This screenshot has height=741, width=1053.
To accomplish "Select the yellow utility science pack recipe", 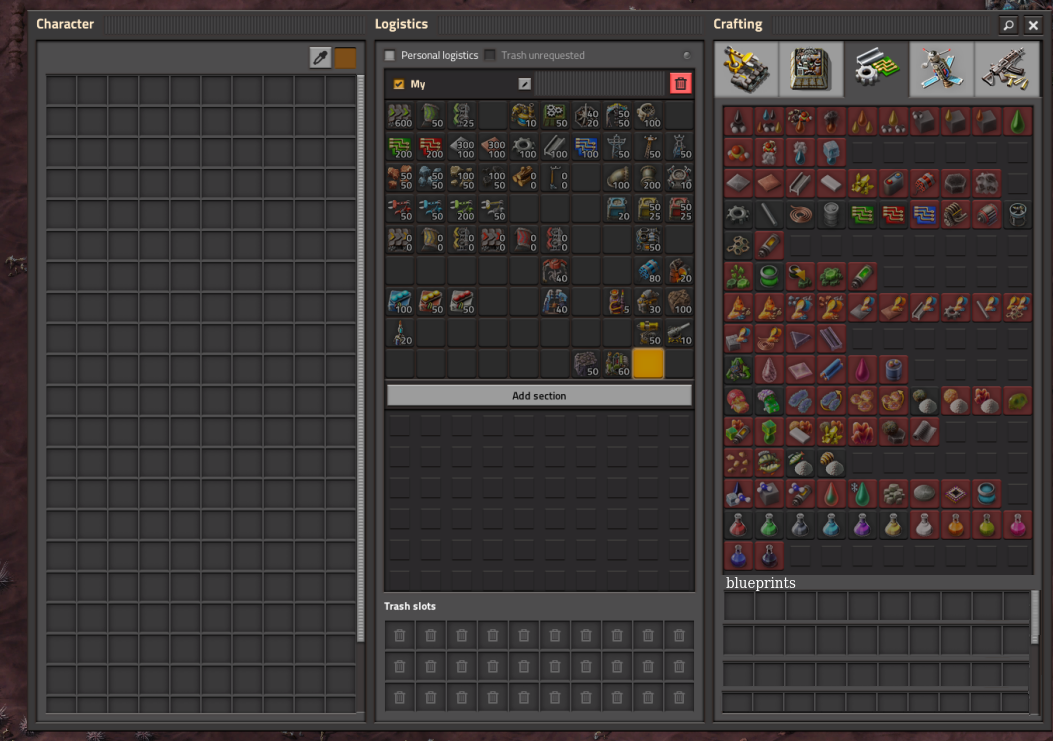I will pos(893,525).
